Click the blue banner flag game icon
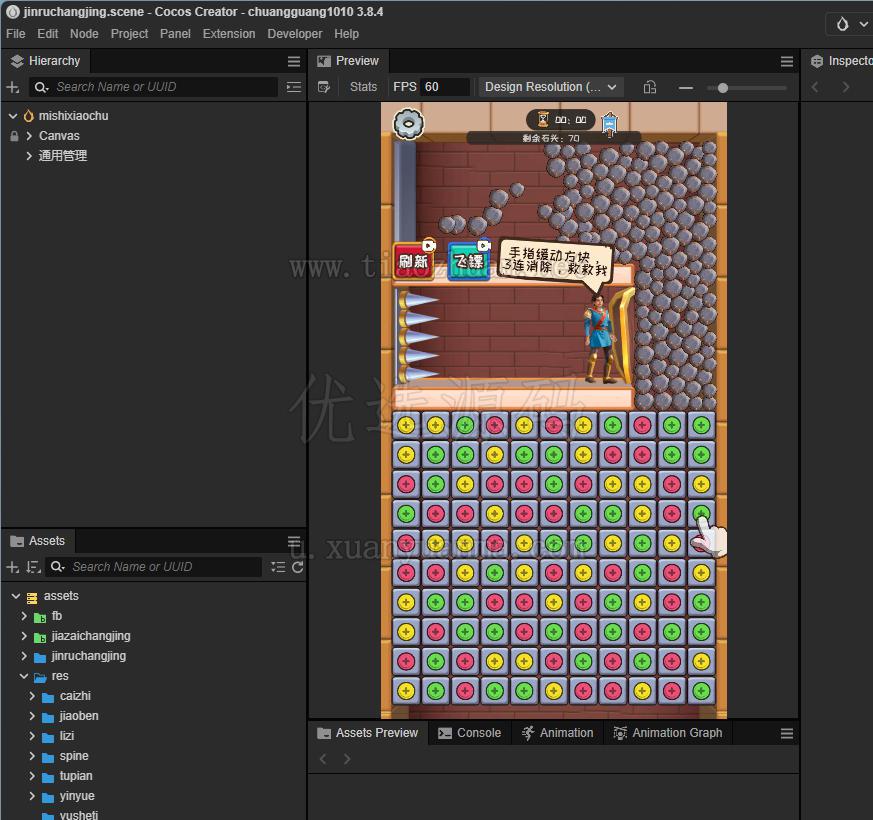This screenshot has height=820, width=873. [x=610, y=124]
